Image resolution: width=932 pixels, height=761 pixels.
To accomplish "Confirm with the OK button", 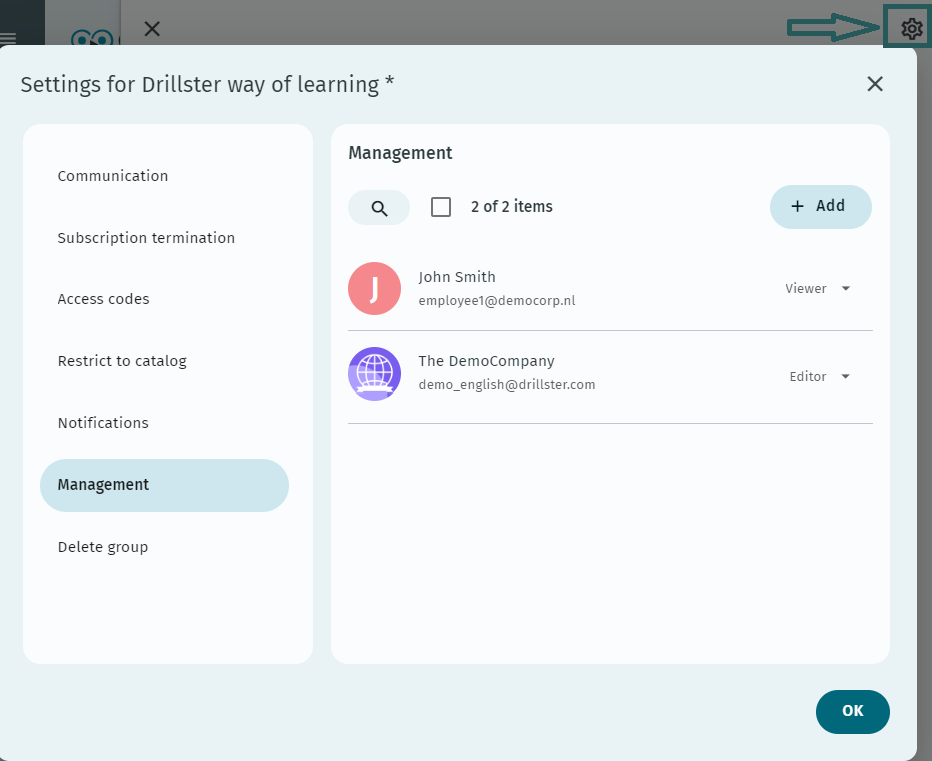I will (x=852, y=712).
